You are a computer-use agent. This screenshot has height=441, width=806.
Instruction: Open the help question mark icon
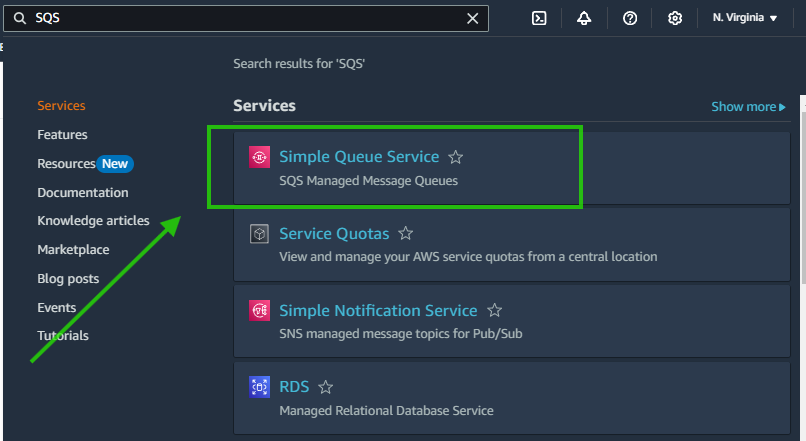pos(630,18)
